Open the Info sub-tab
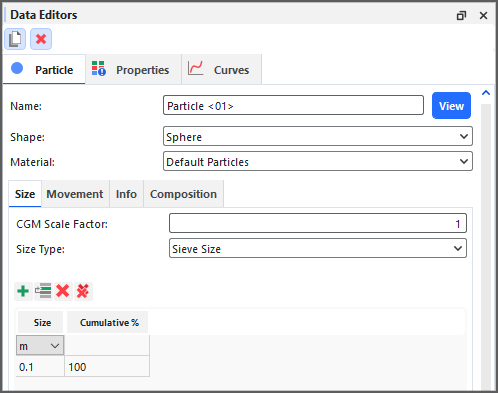The image size is (498, 393). point(126,194)
